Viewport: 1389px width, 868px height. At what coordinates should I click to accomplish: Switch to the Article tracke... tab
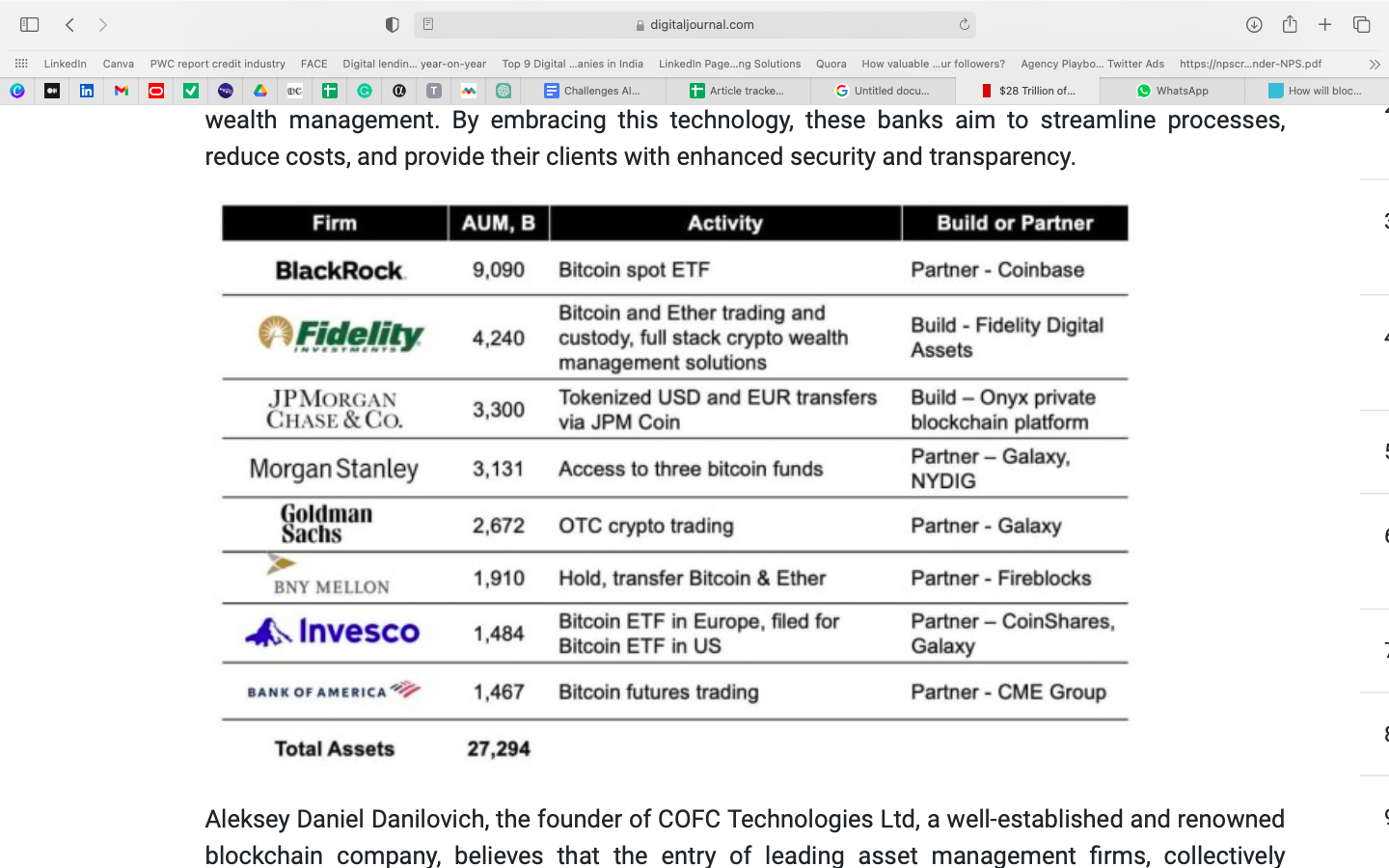[x=738, y=91]
